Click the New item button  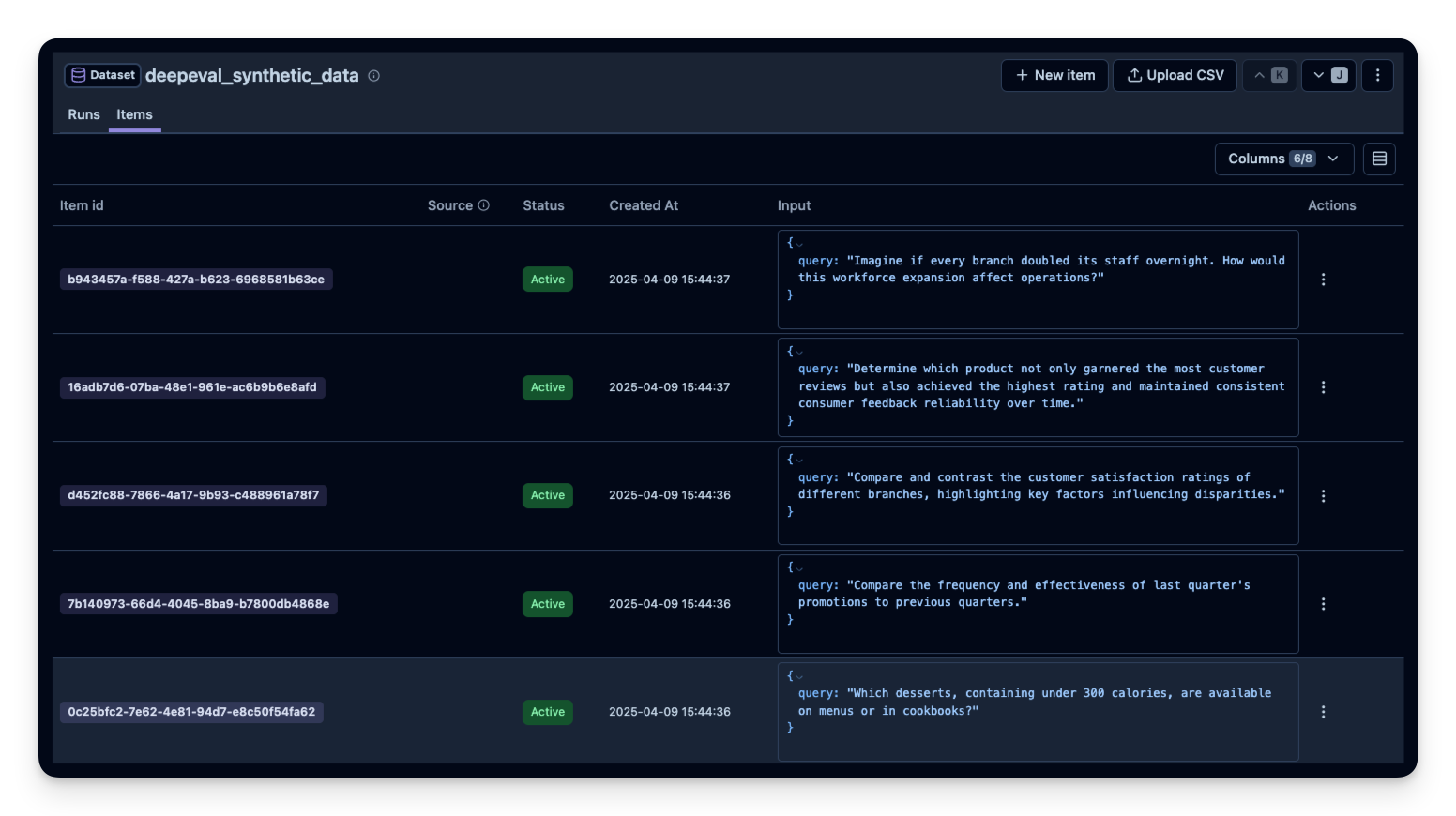(x=1054, y=75)
